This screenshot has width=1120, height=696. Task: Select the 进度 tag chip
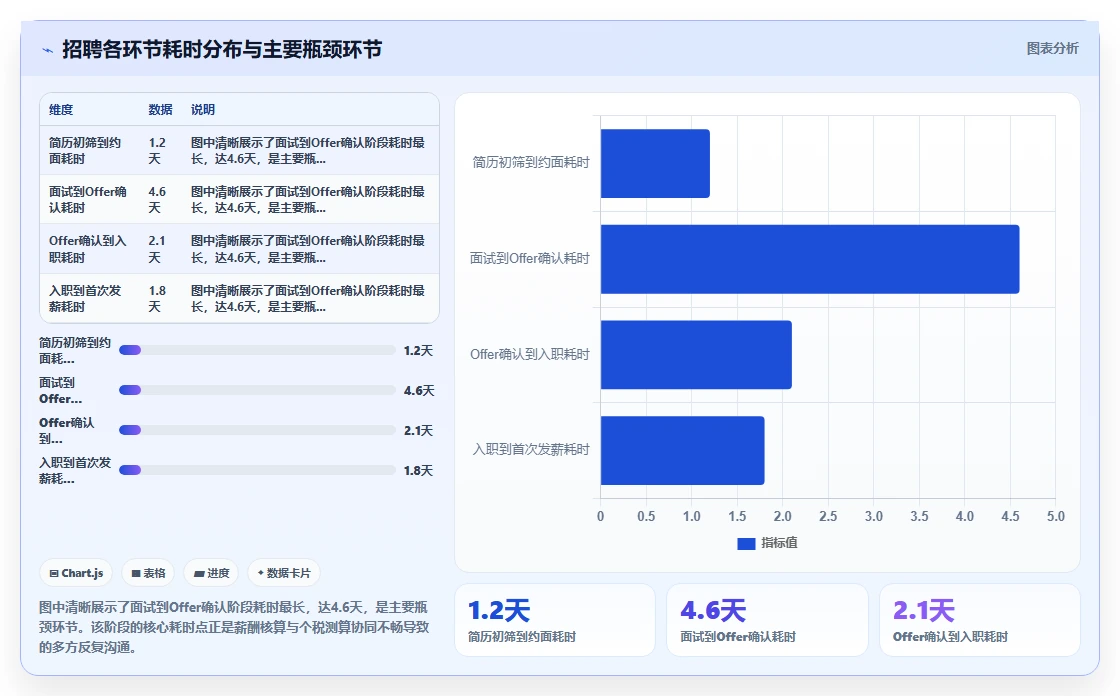tap(211, 573)
